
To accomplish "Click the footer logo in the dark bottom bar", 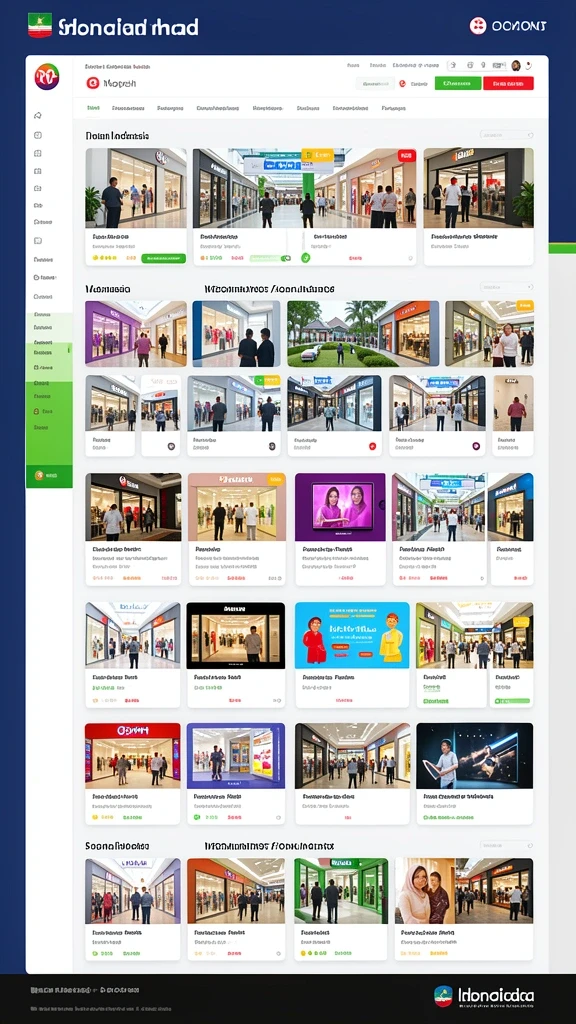I will 484,997.
